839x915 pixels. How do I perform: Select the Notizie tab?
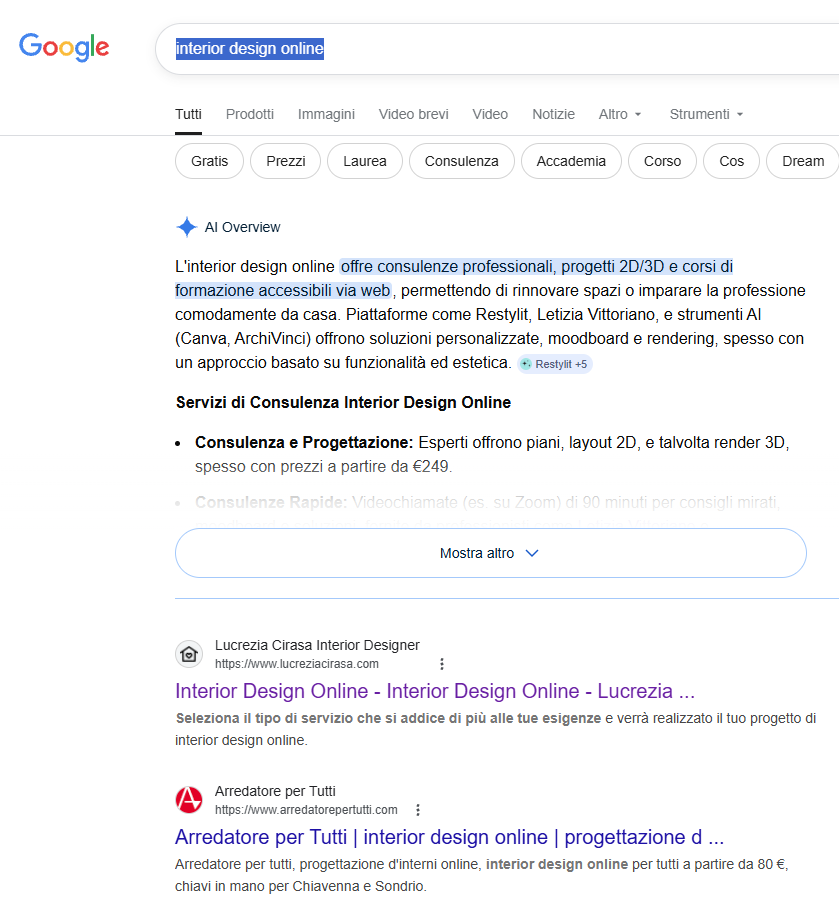tap(553, 114)
